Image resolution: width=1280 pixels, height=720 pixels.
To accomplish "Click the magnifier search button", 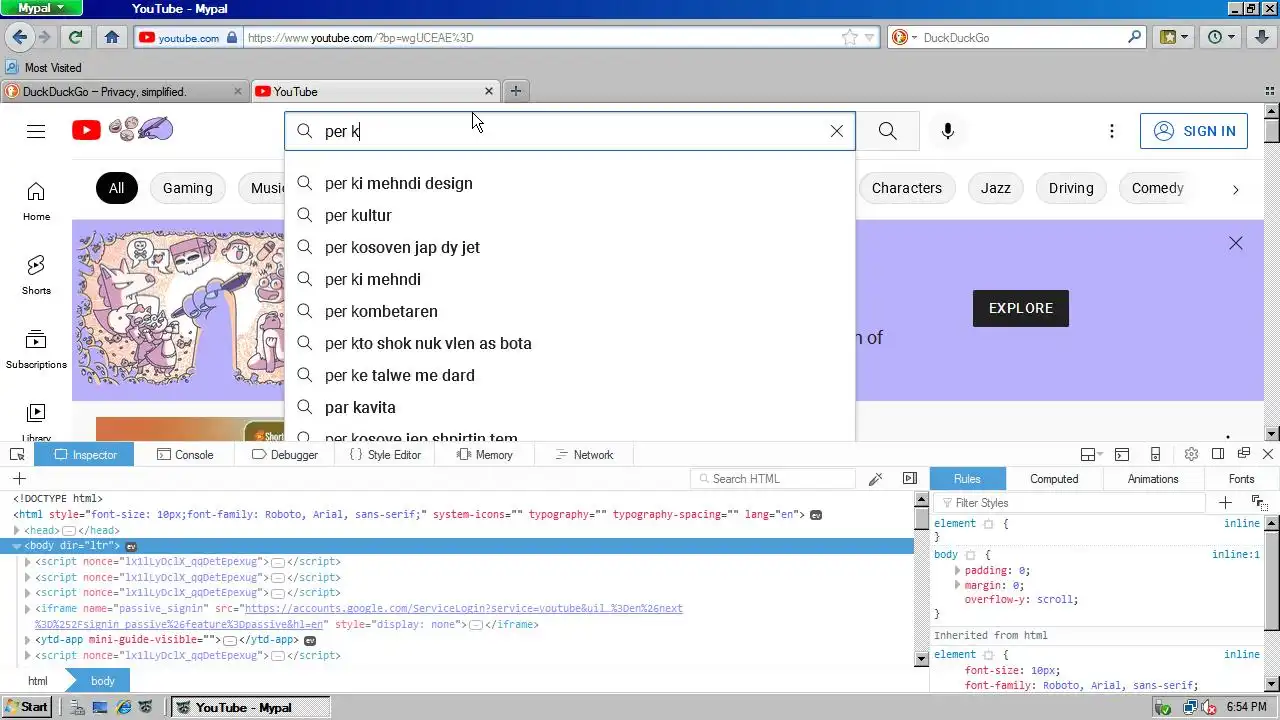I will [887, 131].
